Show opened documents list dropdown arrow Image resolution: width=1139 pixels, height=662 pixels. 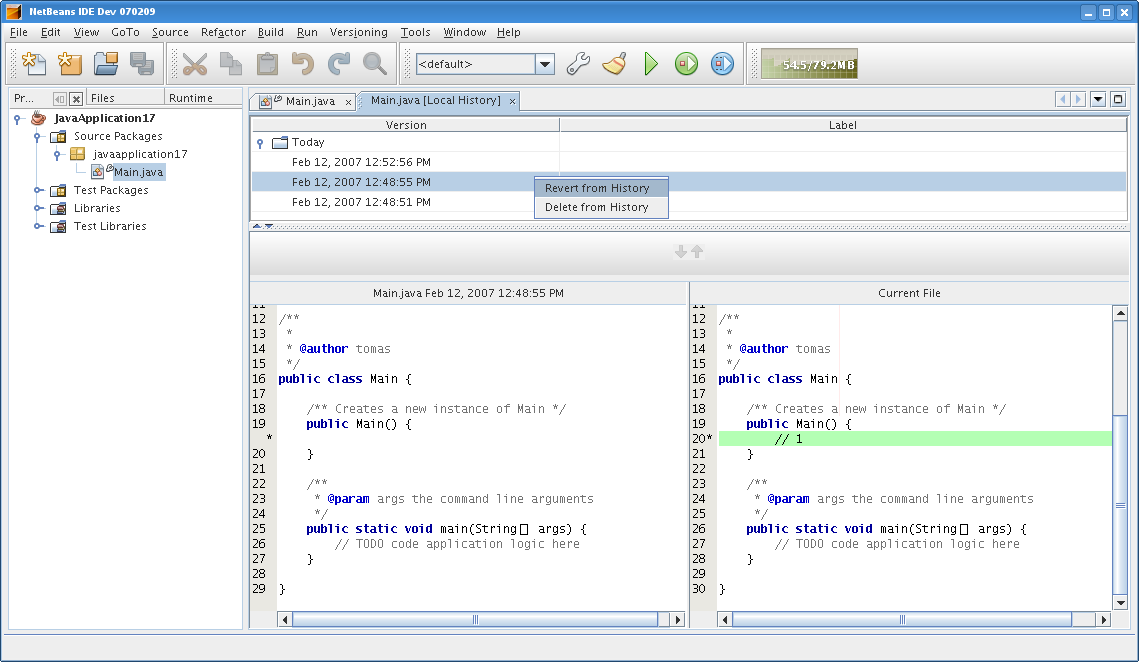pos(1098,99)
